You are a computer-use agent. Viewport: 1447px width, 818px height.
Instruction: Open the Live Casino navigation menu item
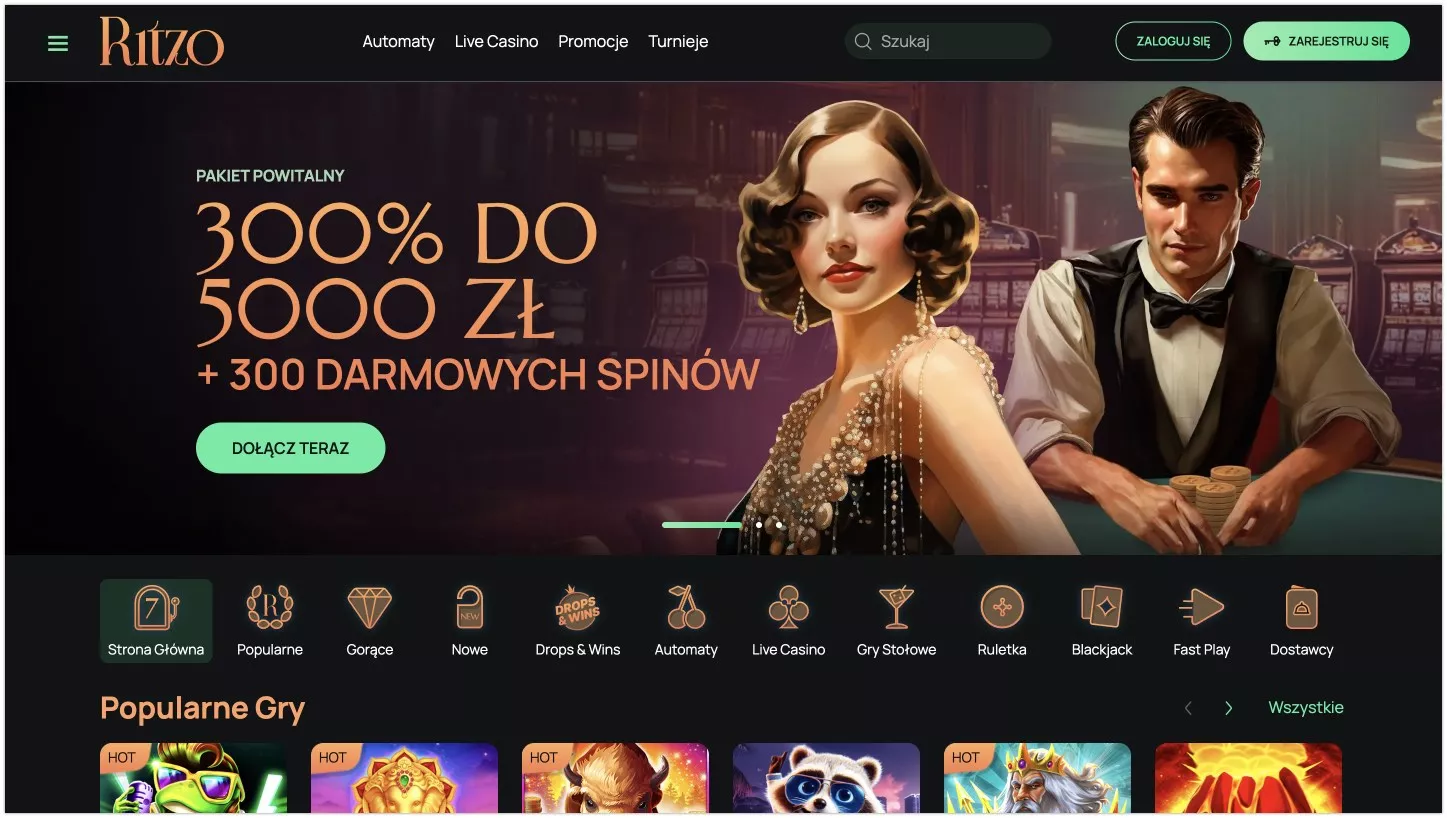click(496, 42)
